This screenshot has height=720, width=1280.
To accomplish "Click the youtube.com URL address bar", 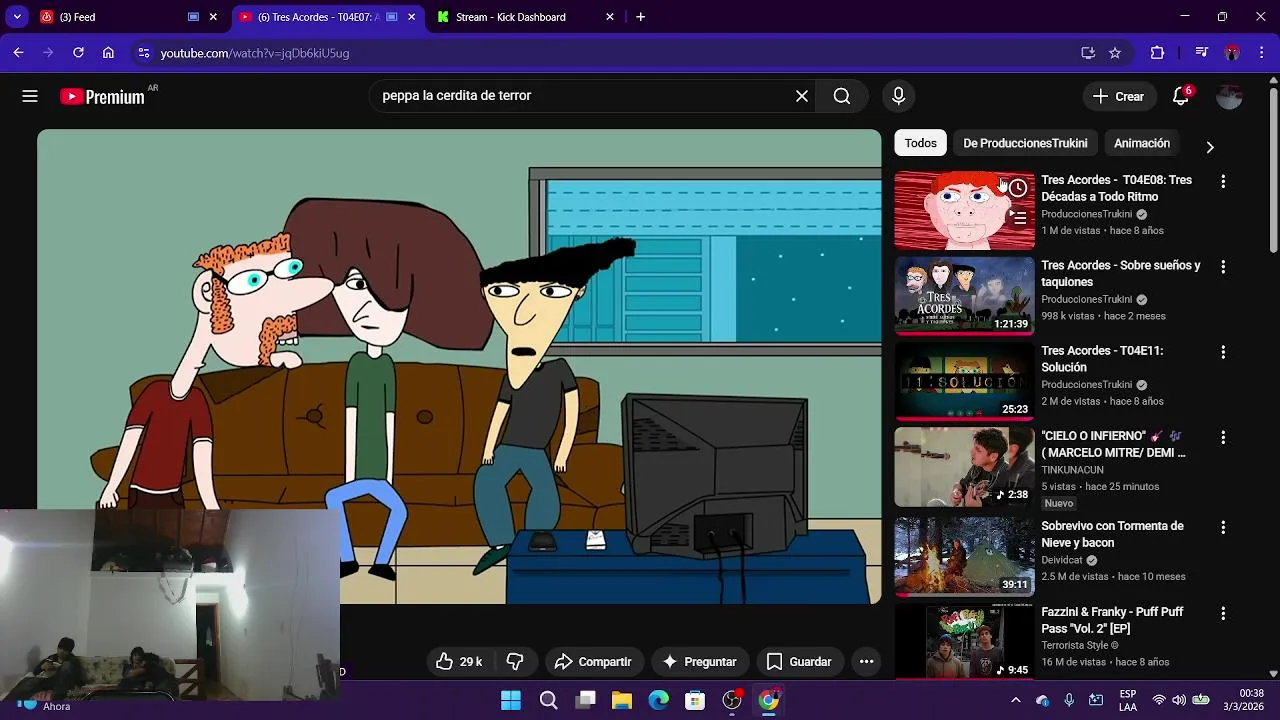I will (600, 53).
